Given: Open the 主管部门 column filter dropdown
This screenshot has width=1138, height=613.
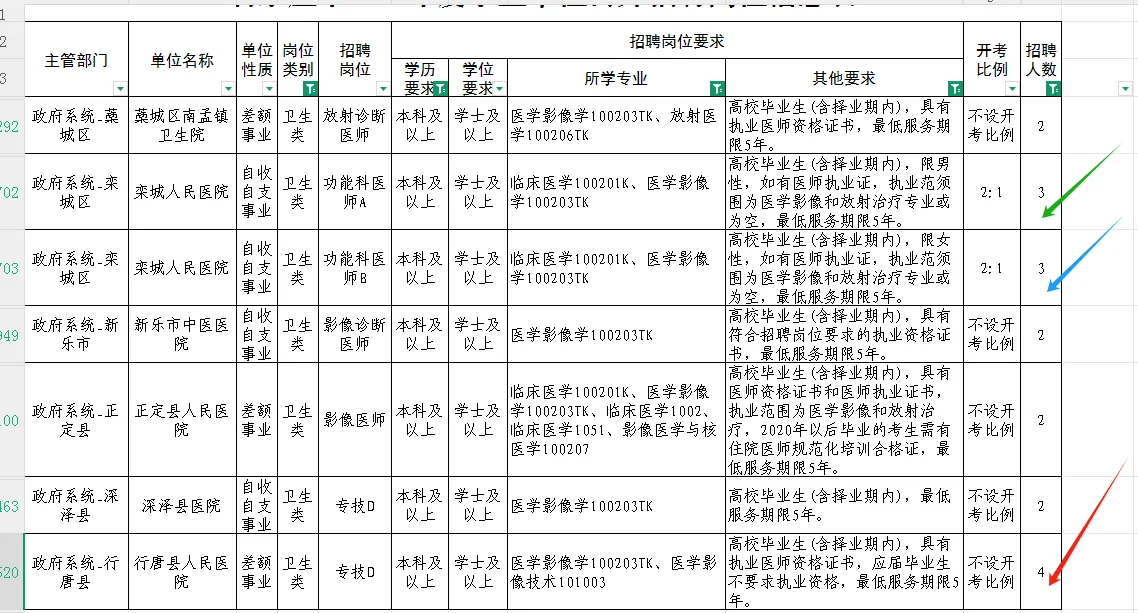Looking at the screenshot, I should (120, 89).
